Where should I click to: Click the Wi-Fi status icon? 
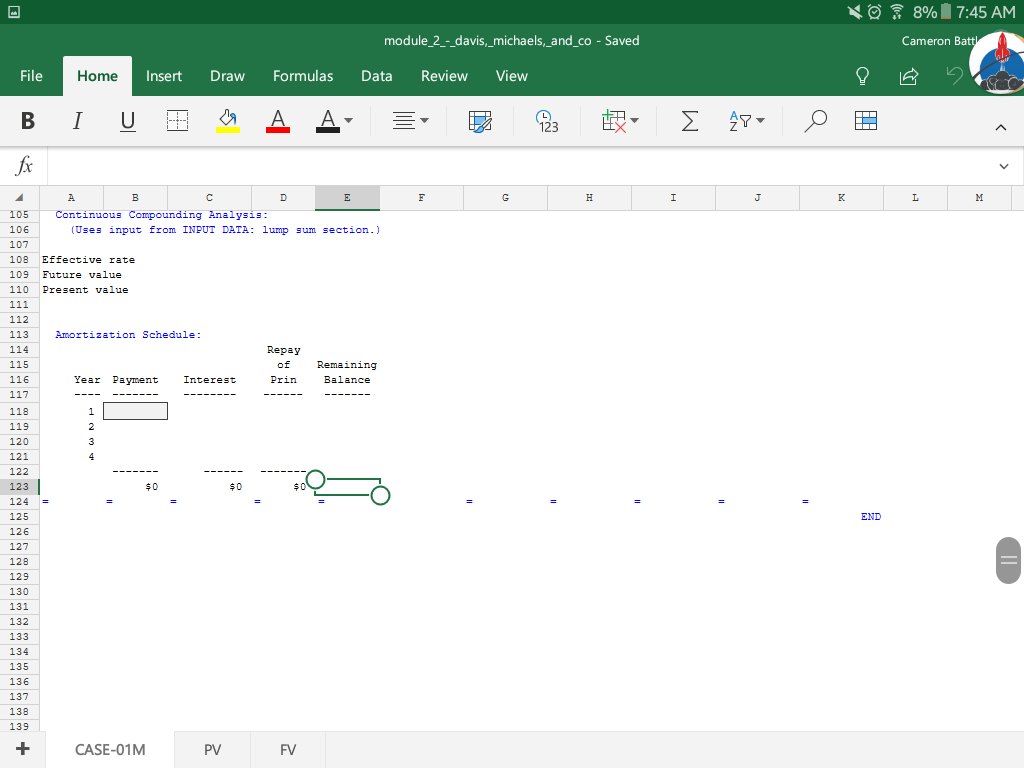tap(897, 12)
